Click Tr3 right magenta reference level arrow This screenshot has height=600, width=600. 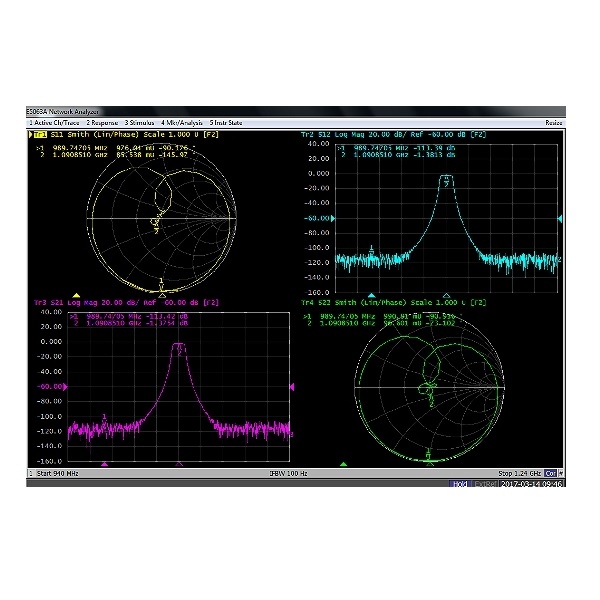(292, 387)
